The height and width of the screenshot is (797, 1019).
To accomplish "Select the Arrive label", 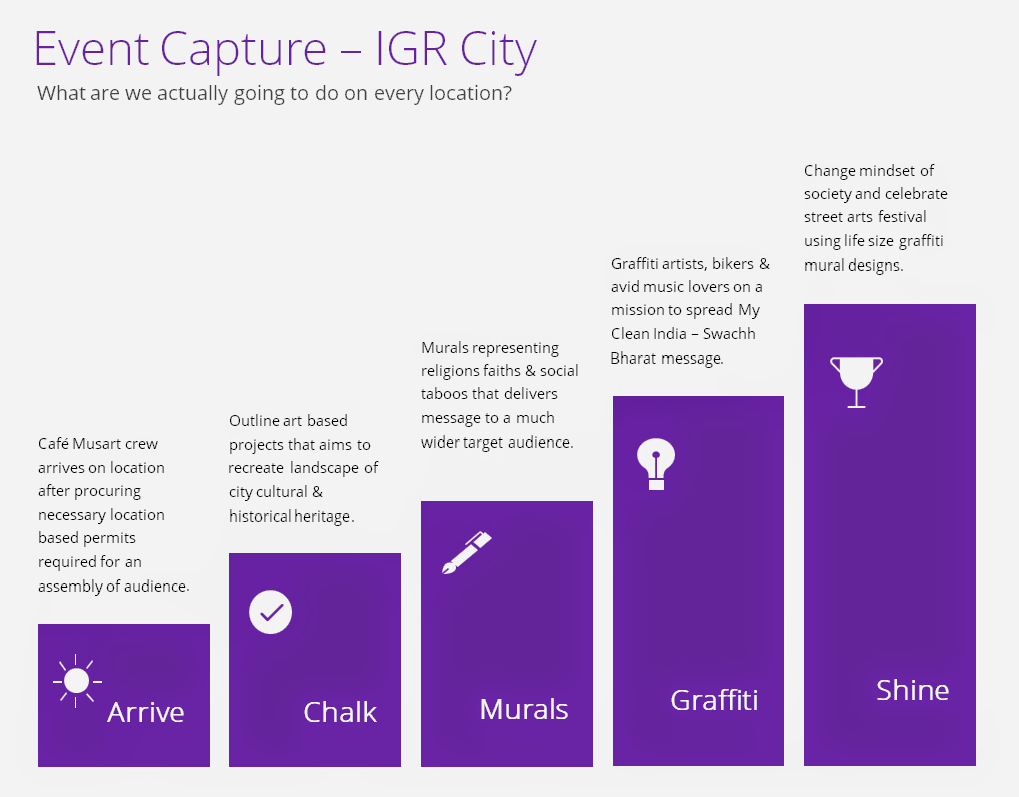I will (x=146, y=712).
